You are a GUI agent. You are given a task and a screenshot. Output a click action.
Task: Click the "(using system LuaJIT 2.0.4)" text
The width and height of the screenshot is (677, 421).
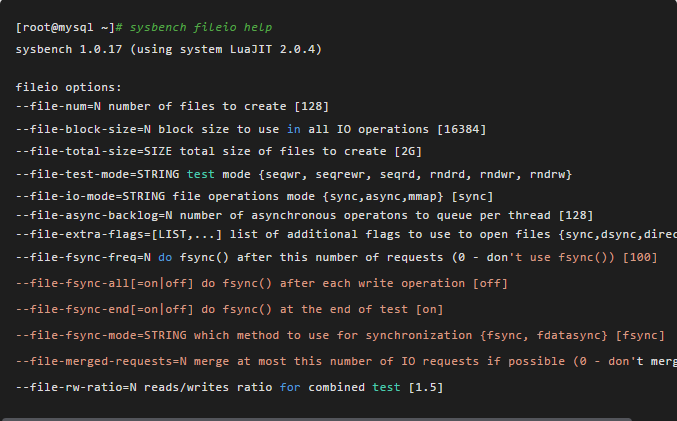pos(229,48)
